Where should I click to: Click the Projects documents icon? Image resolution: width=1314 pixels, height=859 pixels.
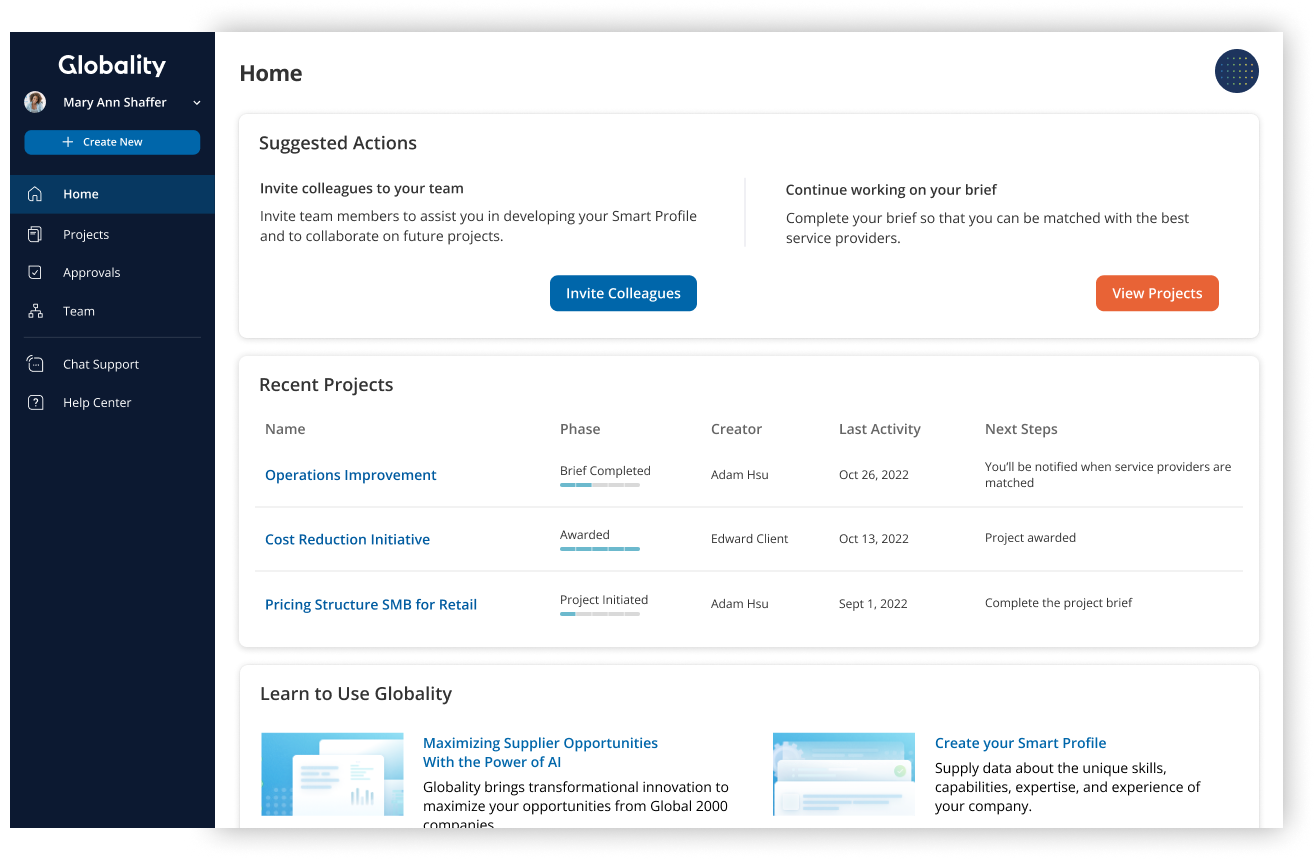click(x=35, y=234)
